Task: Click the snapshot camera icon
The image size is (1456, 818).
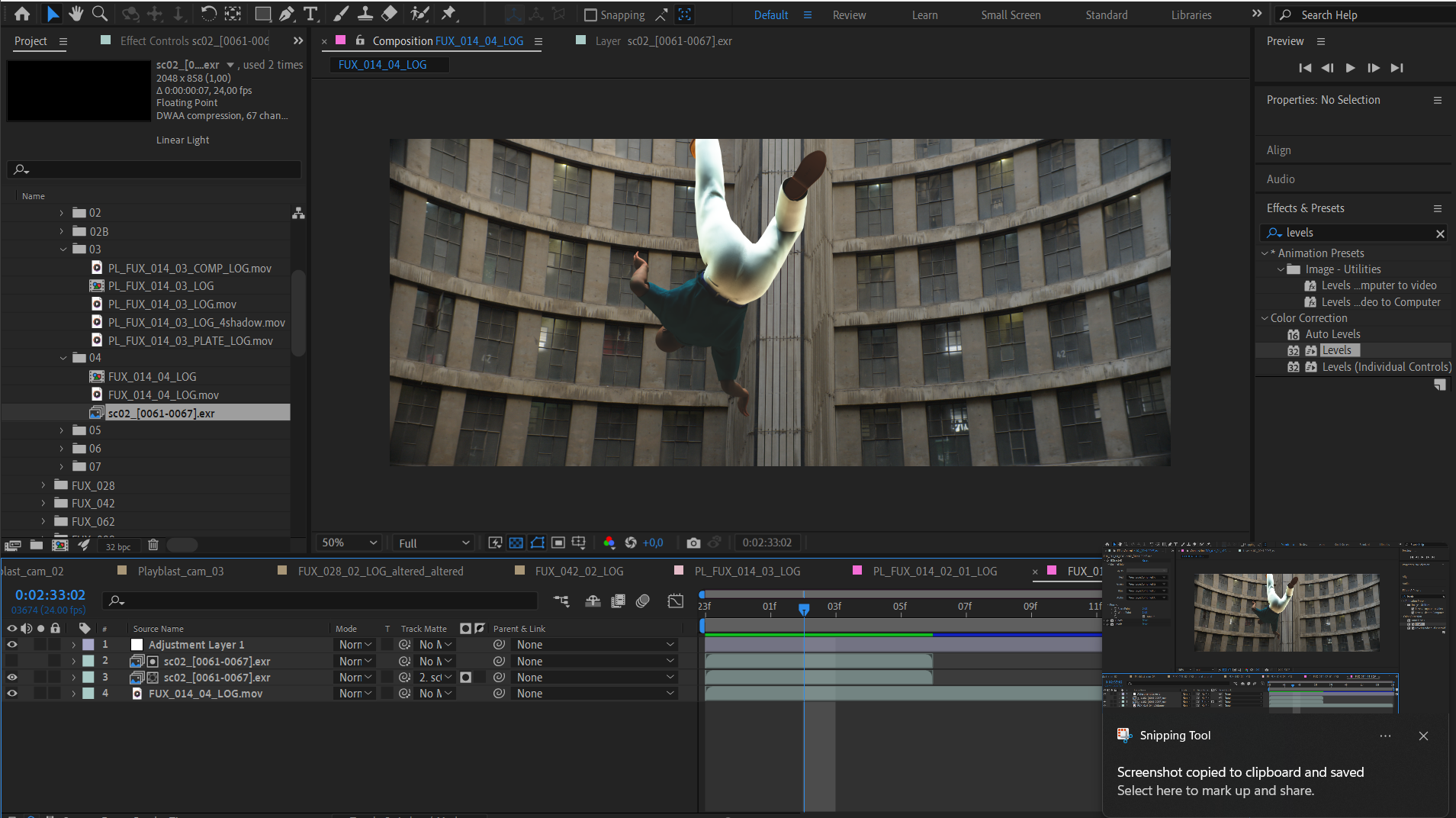Action: point(693,543)
